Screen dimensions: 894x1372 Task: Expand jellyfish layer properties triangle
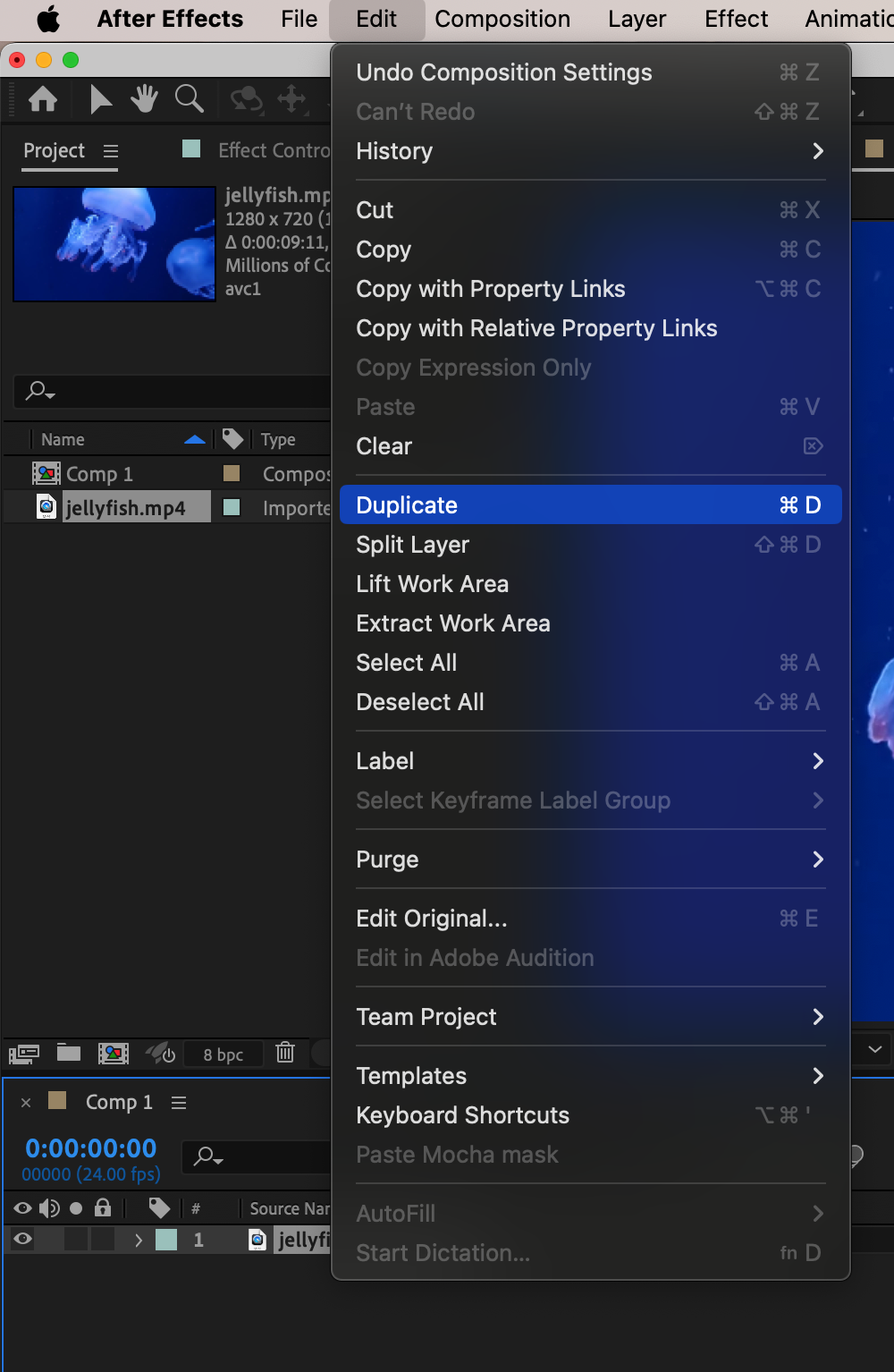[x=139, y=1240]
